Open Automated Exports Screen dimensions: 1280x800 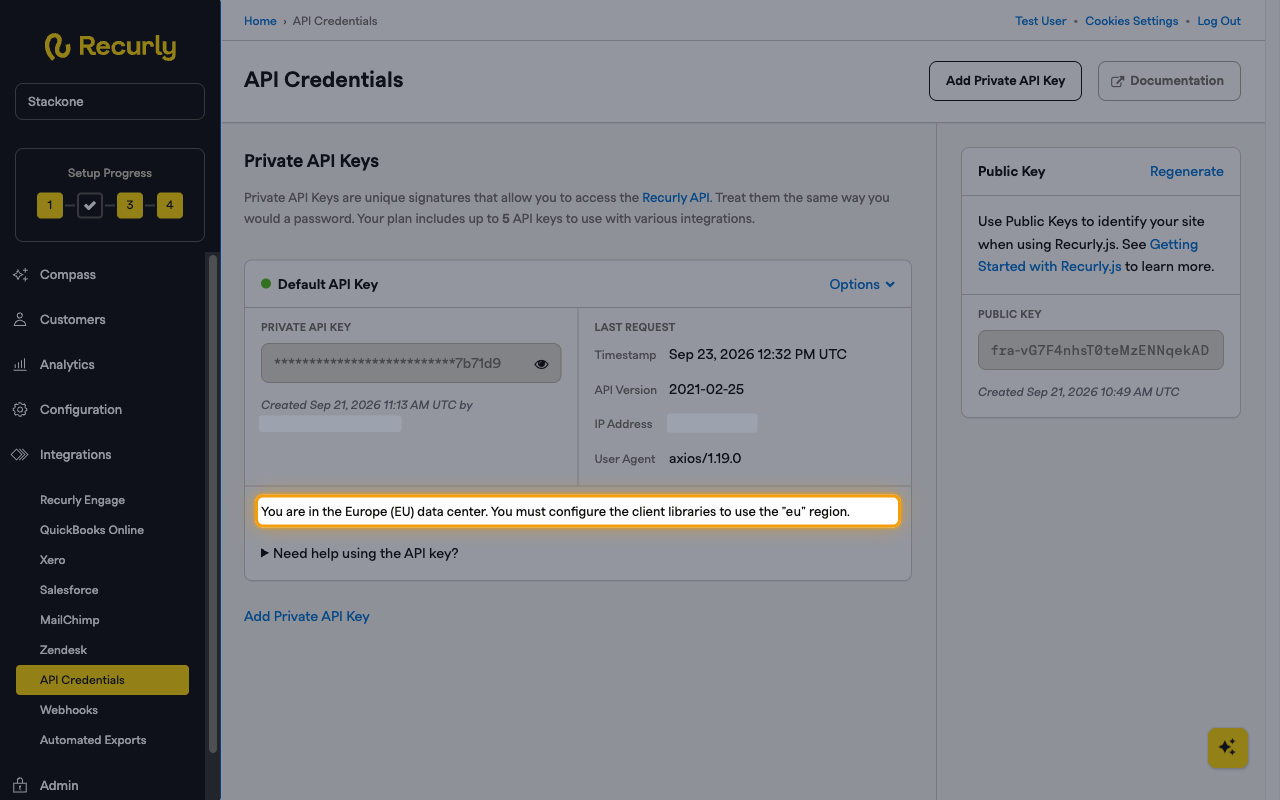tap(93, 740)
